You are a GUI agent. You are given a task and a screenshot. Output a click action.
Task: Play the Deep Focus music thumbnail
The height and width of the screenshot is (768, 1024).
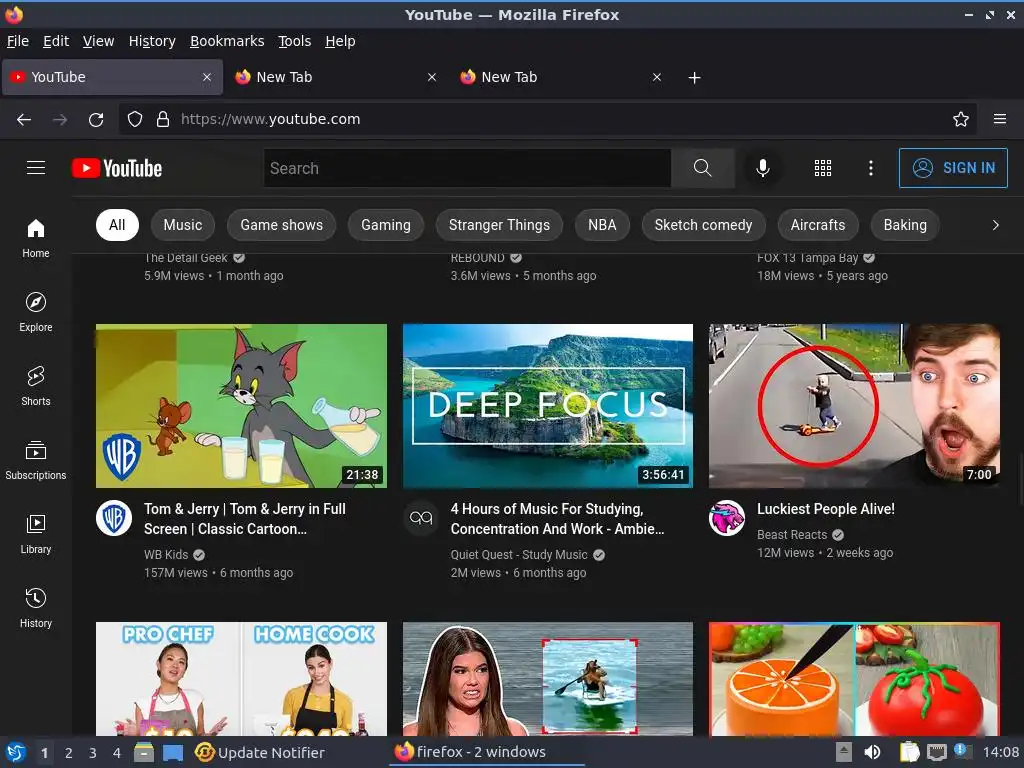(x=548, y=406)
